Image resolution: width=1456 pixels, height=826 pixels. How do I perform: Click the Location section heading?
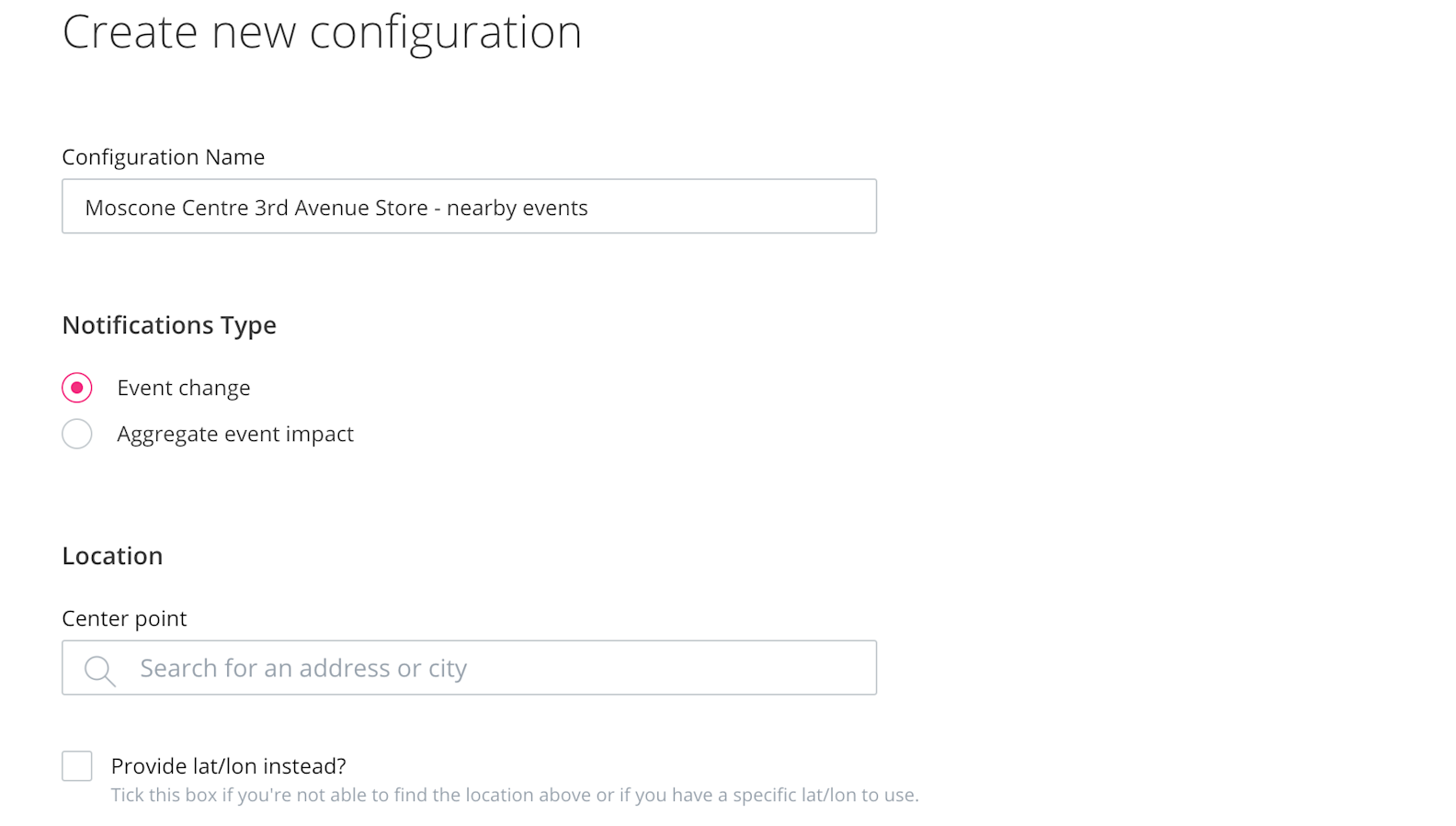112,555
